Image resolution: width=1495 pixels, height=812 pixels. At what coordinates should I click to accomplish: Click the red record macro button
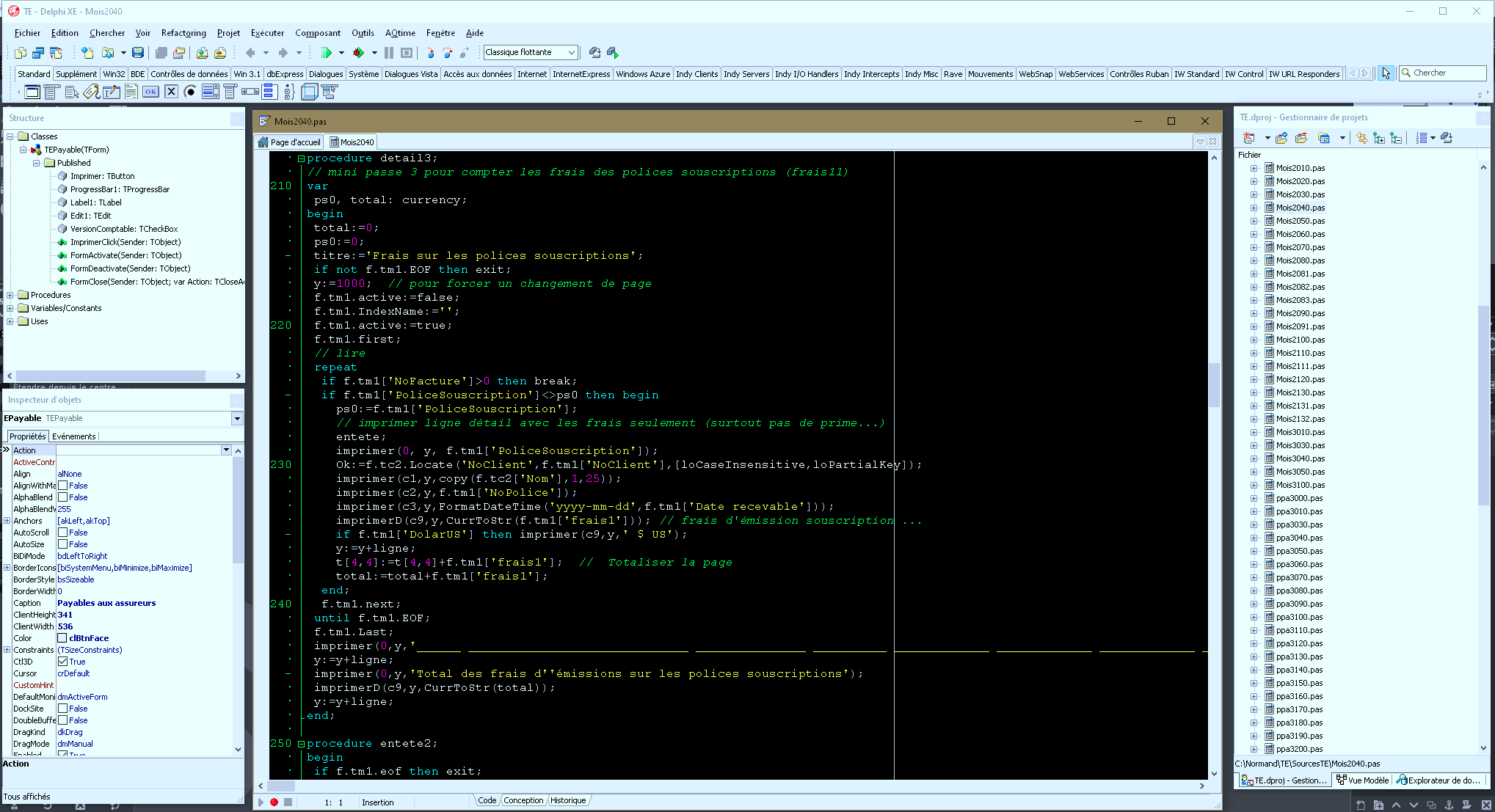pyautogui.click(x=274, y=802)
